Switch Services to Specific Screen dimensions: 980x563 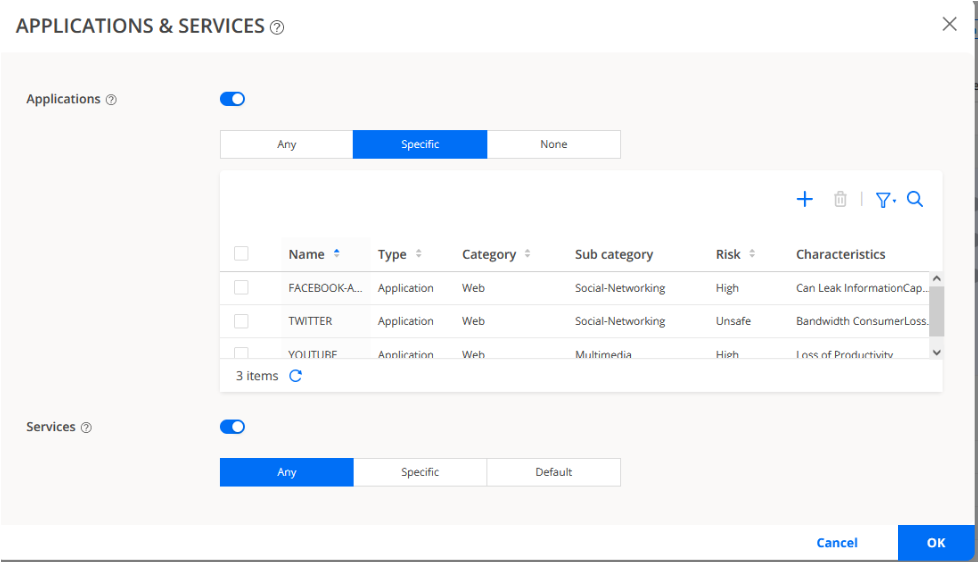pyautogui.click(x=420, y=472)
